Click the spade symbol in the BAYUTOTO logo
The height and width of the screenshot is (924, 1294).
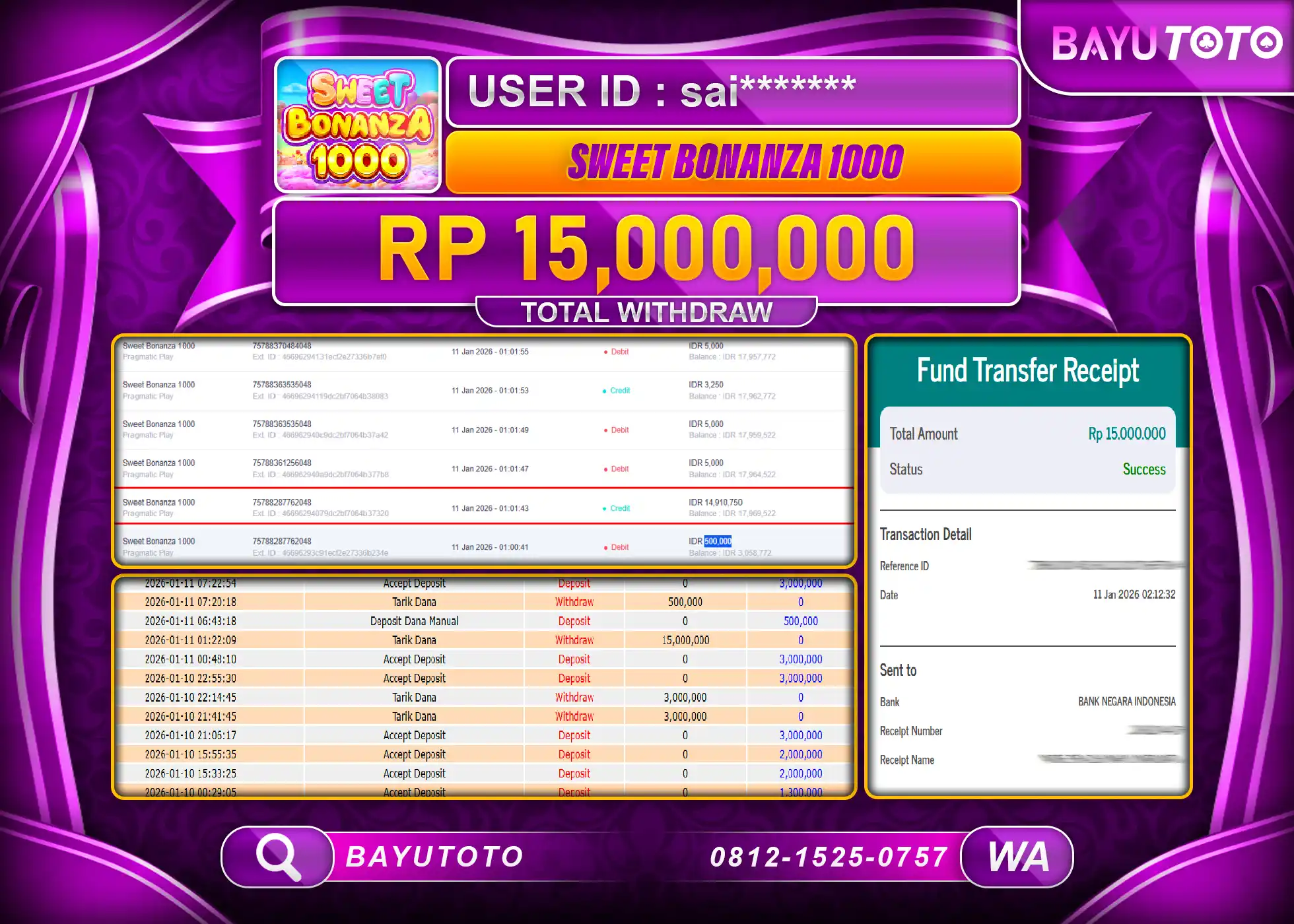[x=1268, y=44]
